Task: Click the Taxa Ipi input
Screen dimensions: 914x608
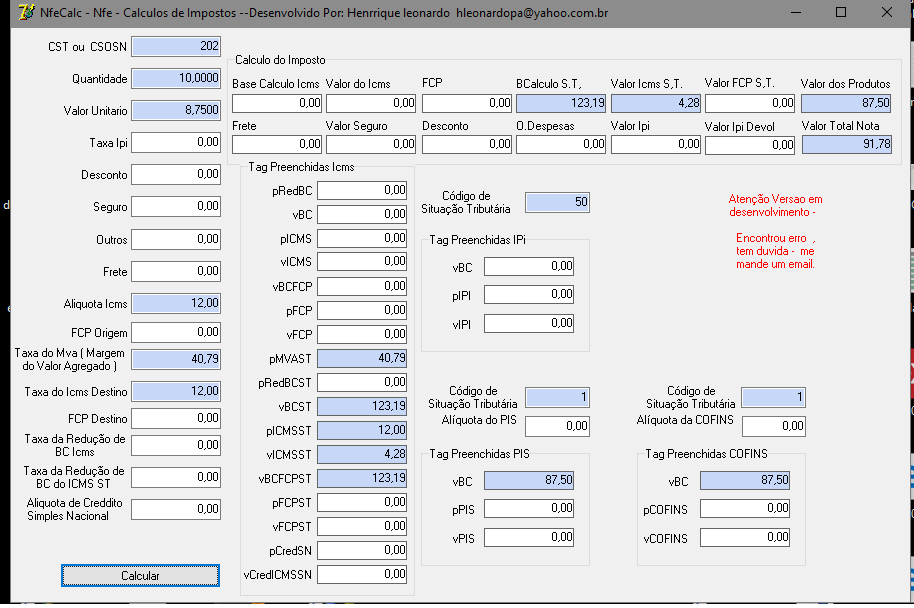Action: [176, 143]
